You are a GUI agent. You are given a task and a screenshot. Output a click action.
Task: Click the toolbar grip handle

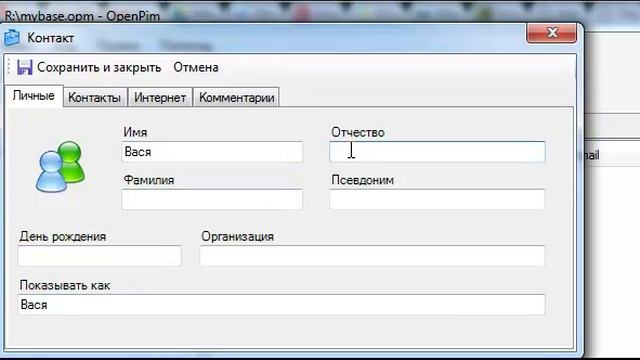click(x=9, y=67)
